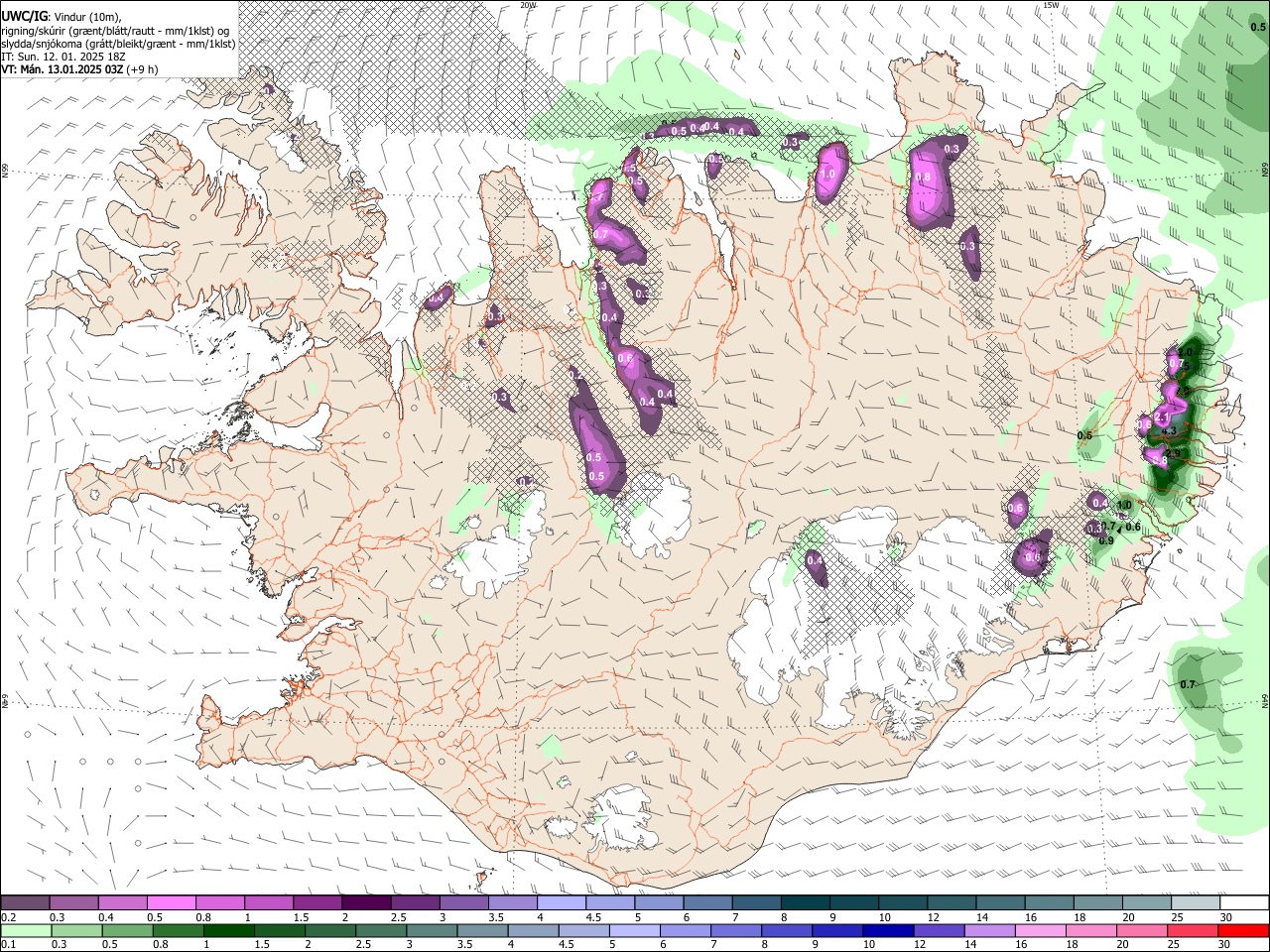Select the 'Vindur (10m)' header text

pyautogui.click(x=85, y=17)
